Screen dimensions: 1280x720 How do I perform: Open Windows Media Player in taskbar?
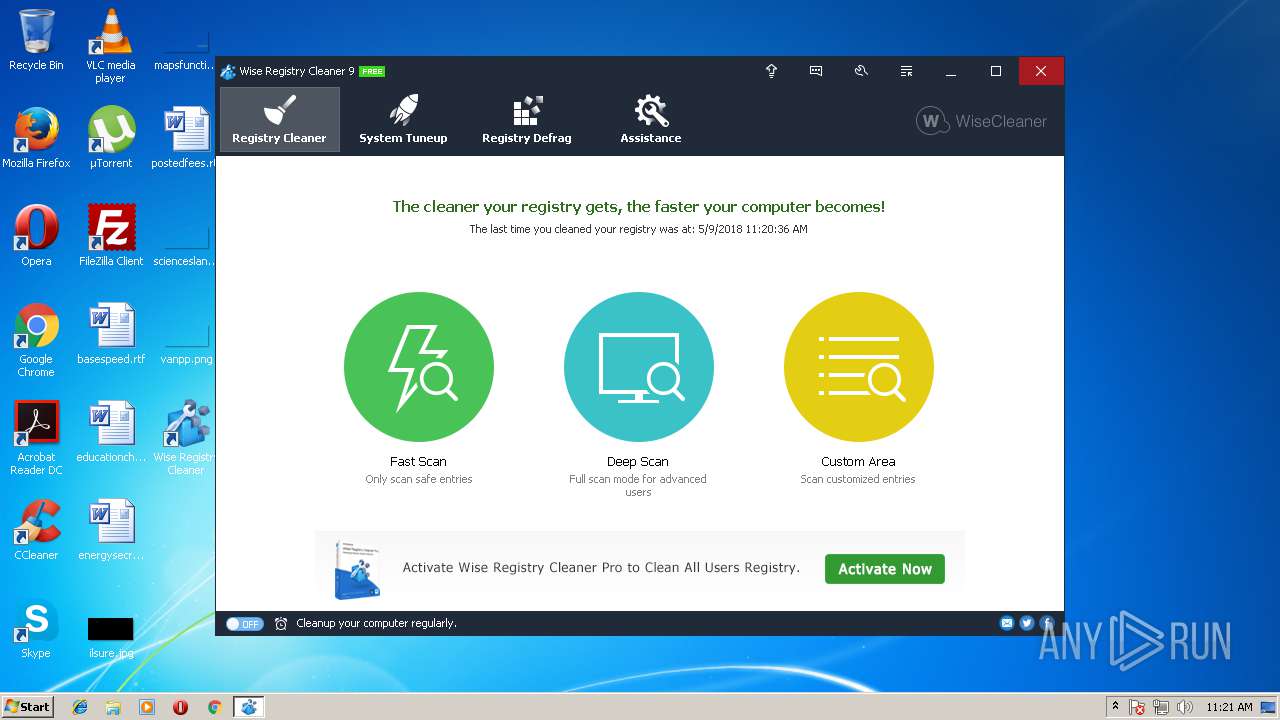147,707
